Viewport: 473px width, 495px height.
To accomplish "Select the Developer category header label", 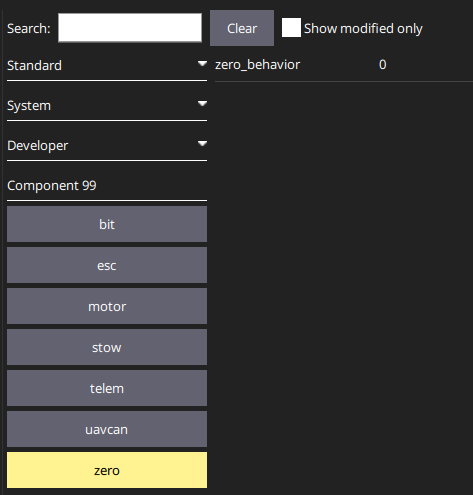I will (38, 146).
